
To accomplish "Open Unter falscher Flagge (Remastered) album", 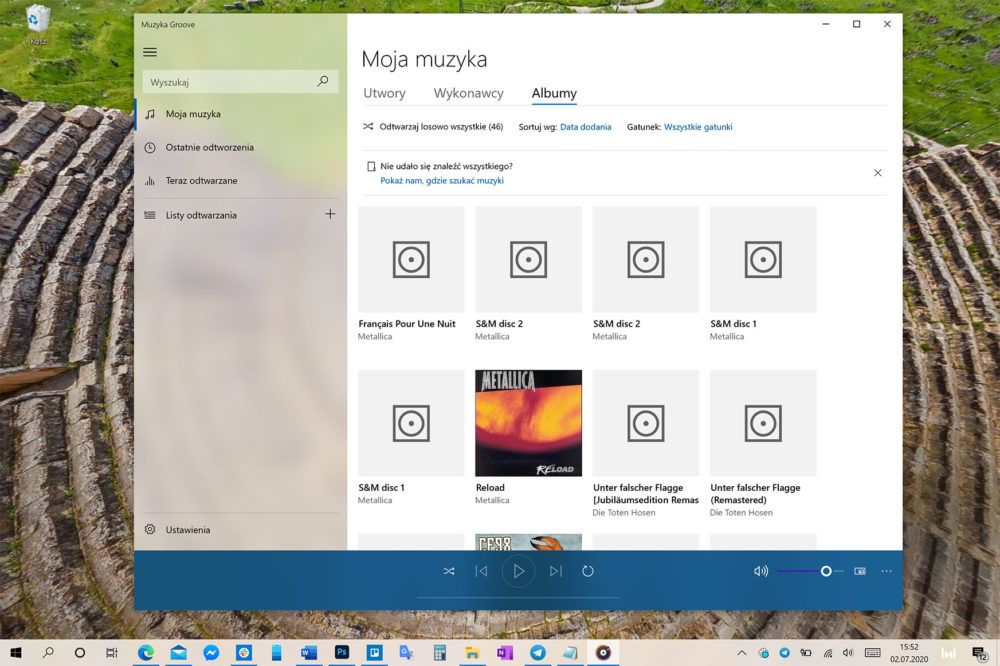I will coord(763,423).
